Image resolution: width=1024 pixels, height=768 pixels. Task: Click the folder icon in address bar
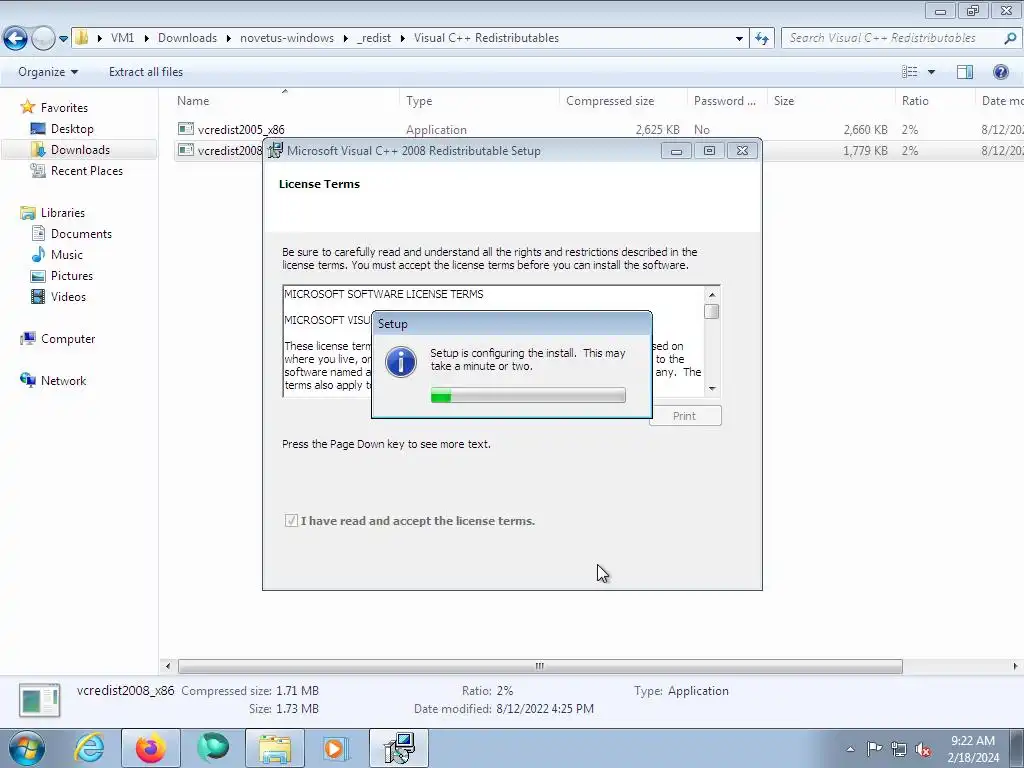point(82,38)
